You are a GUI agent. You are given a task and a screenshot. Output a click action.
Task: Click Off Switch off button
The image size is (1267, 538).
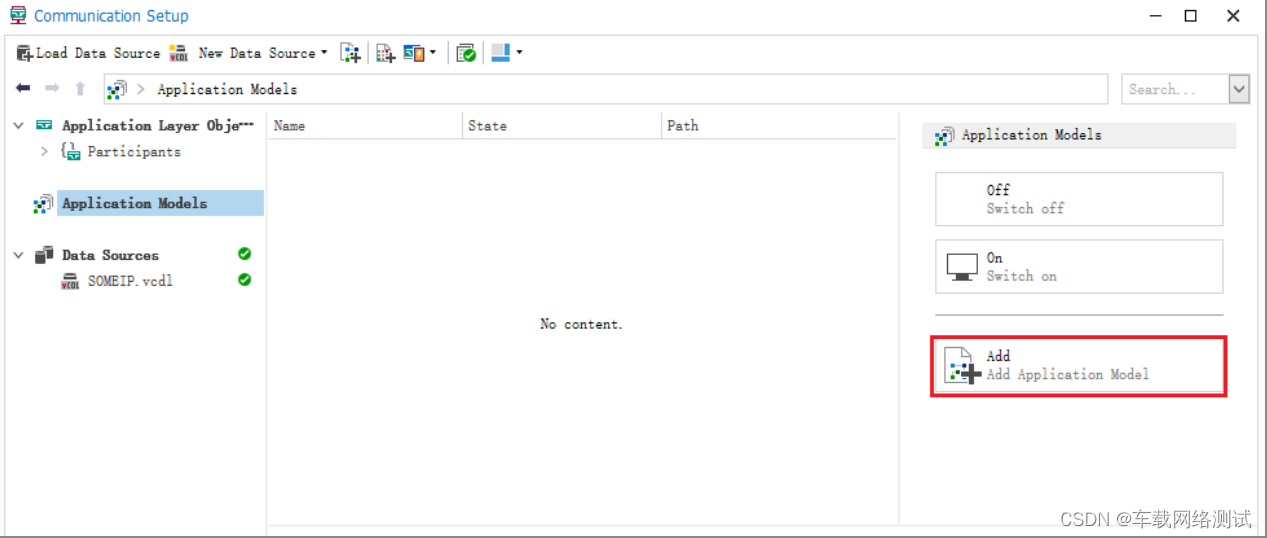[x=1079, y=199]
